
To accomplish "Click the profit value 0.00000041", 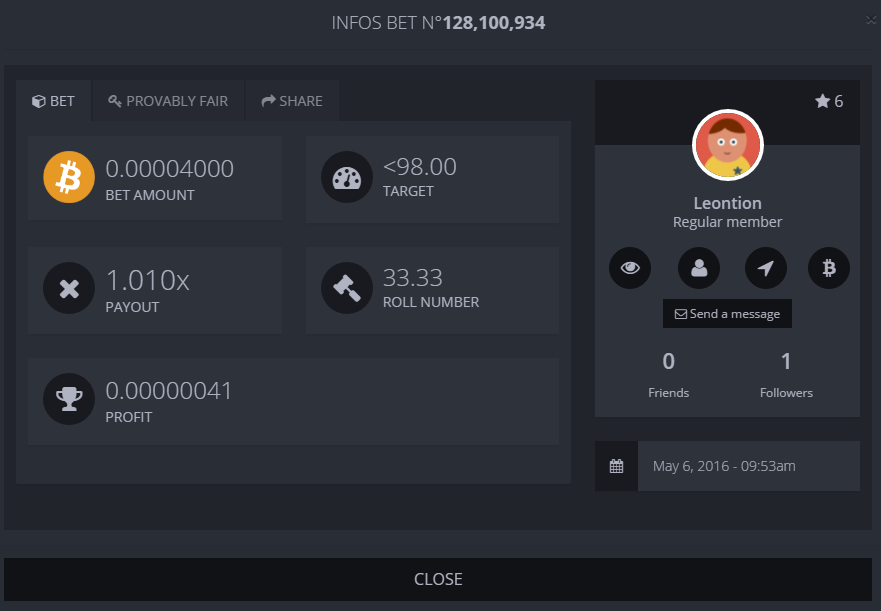I will (x=169, y=391).
